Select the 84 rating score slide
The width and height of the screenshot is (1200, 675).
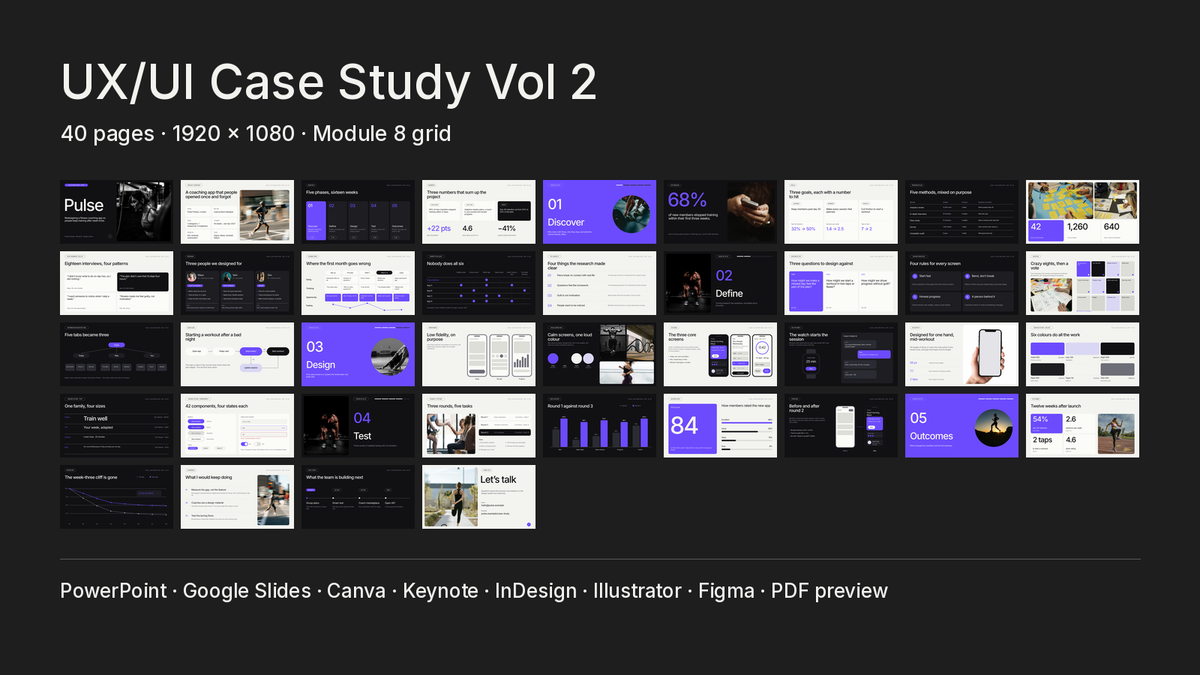pos(720,425)
